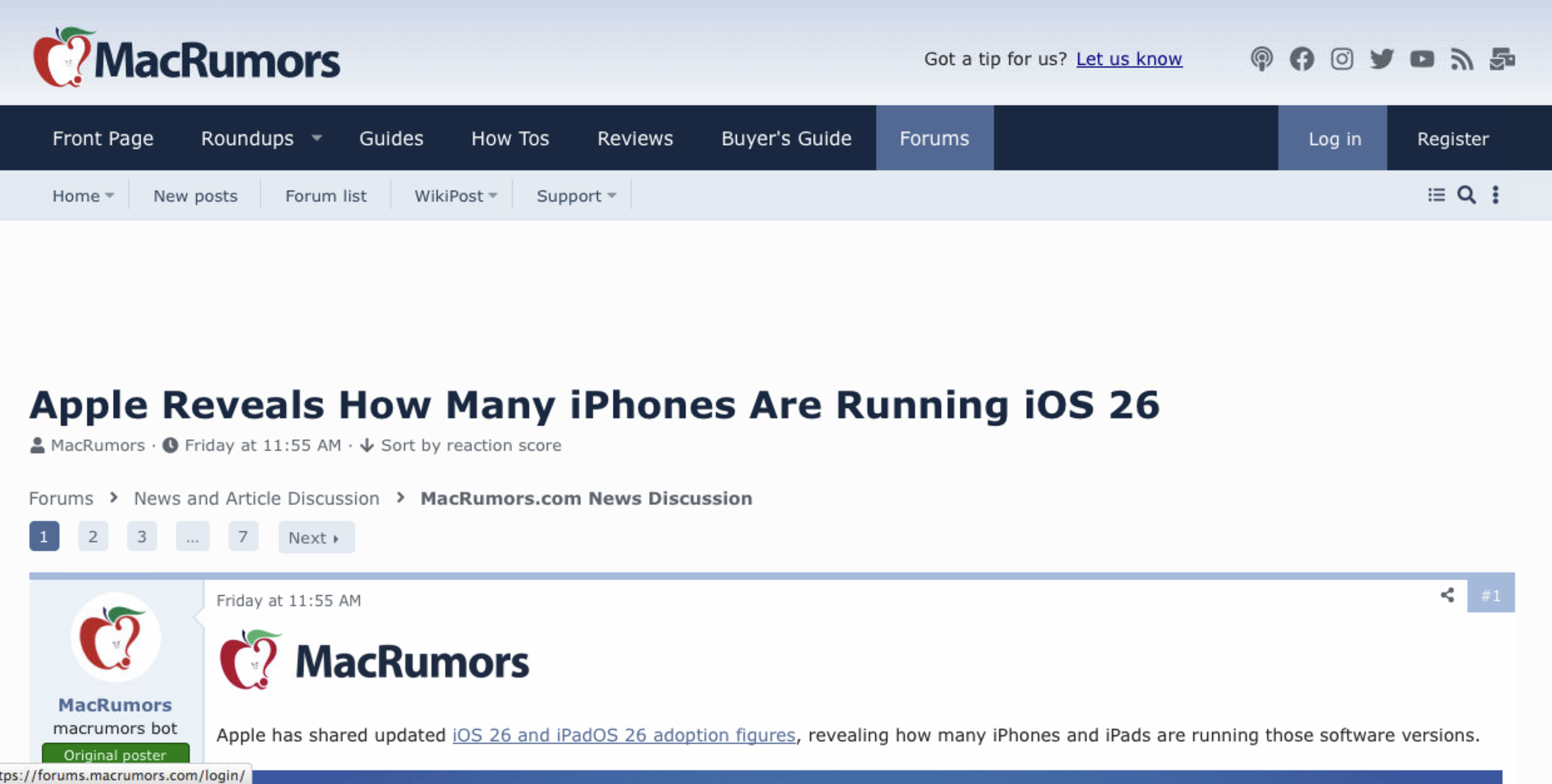Image resolution: width=1552 pixels, height=784 pixels.
Task: Click the post timestamp "Friday at 11:55 AM"
Action: click(x=289, y=601)
